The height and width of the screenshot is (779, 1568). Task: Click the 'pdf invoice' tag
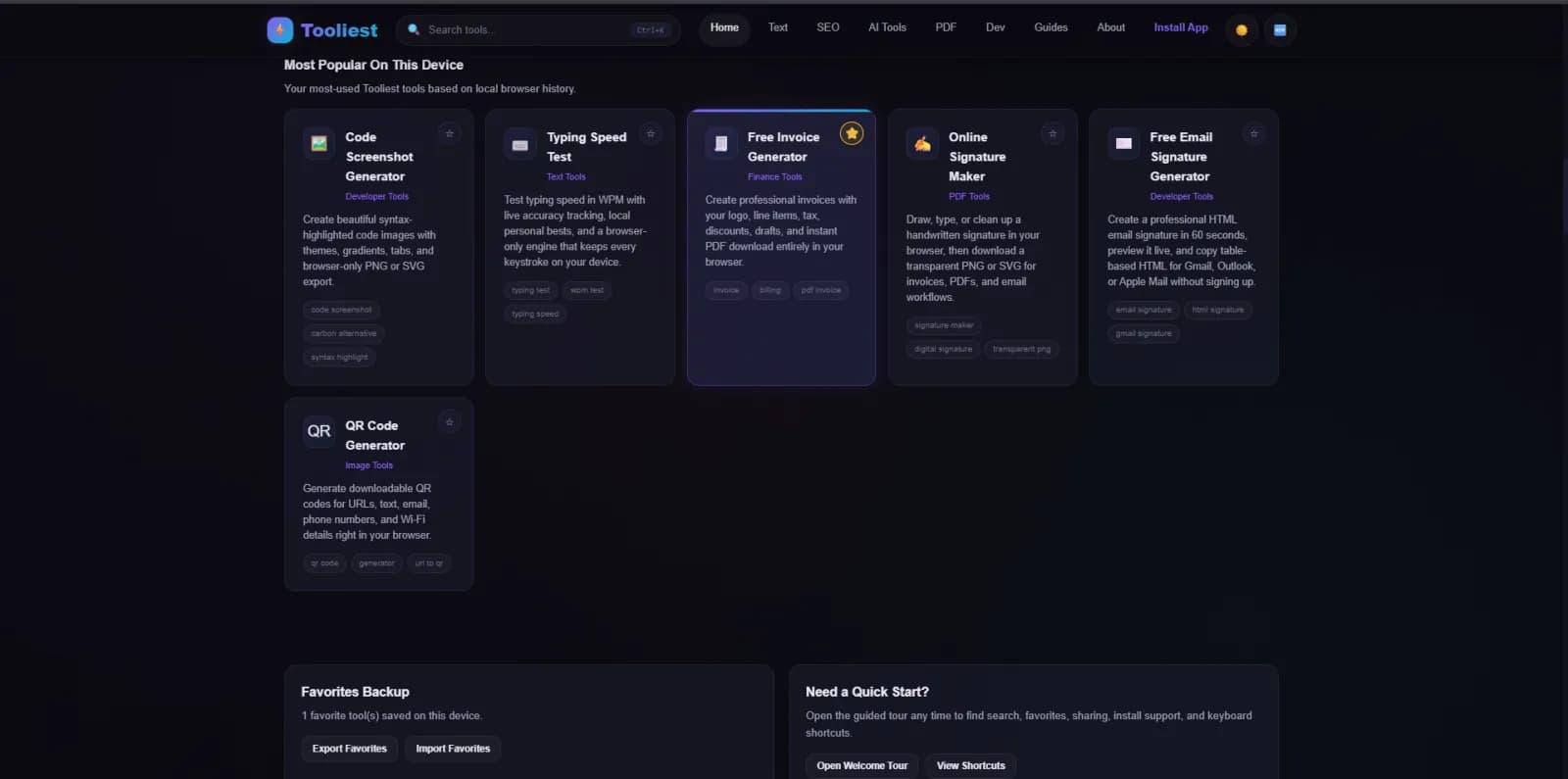coord(821,290)
